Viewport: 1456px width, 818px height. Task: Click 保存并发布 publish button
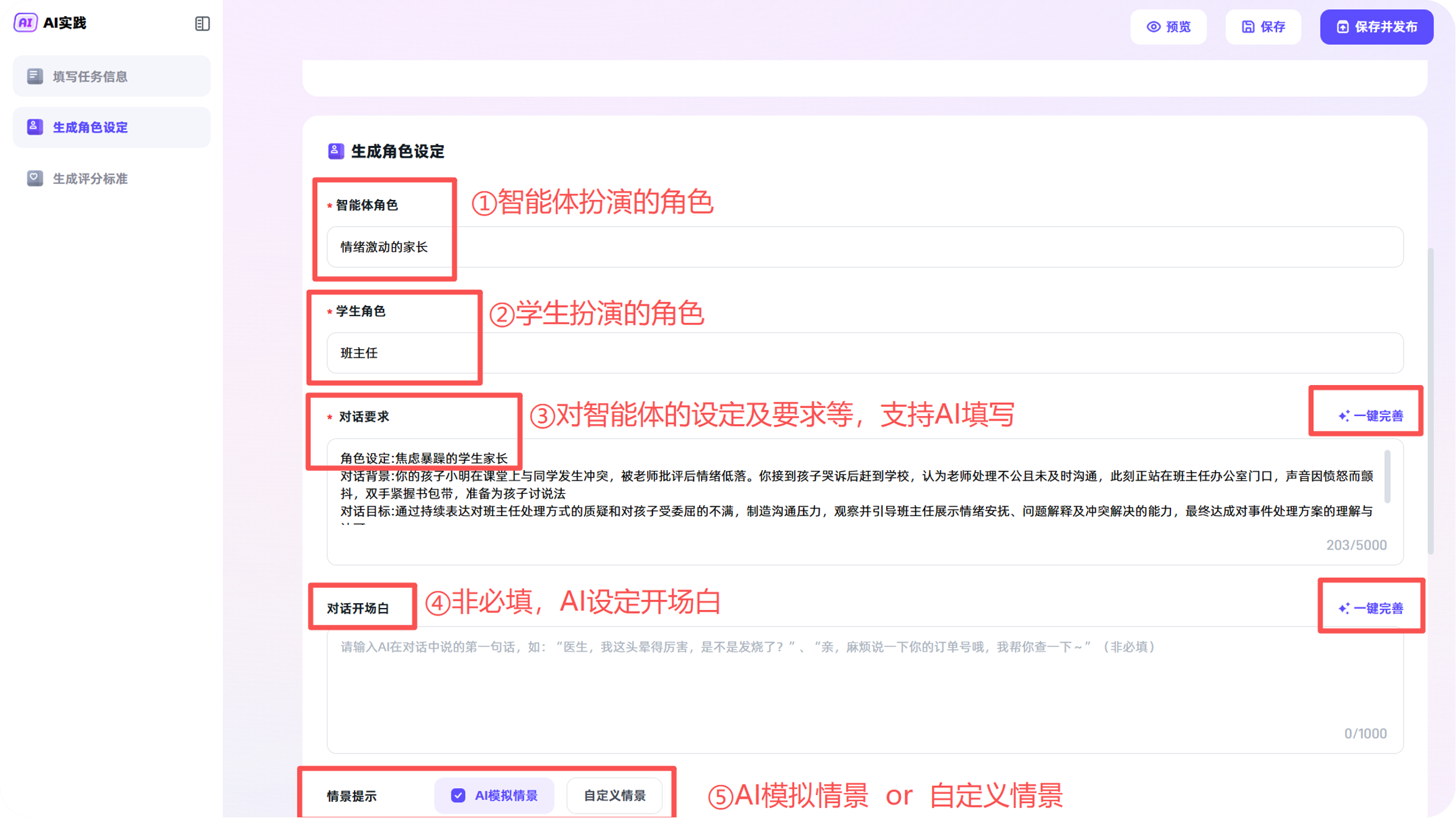pyautogui.click(x=1377, y=27)
